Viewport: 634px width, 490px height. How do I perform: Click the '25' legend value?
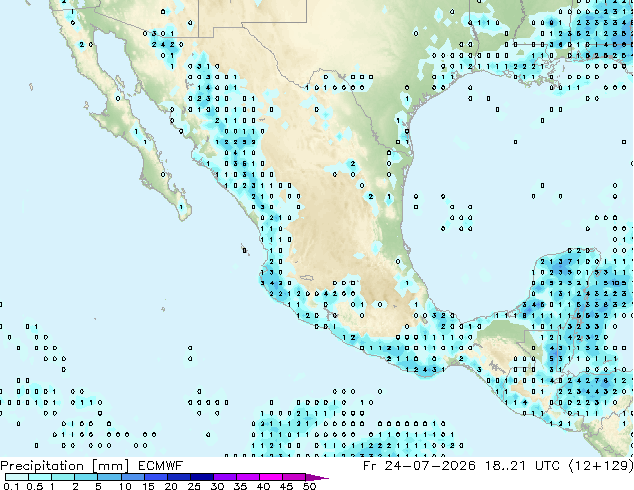(x=194, y=486)
